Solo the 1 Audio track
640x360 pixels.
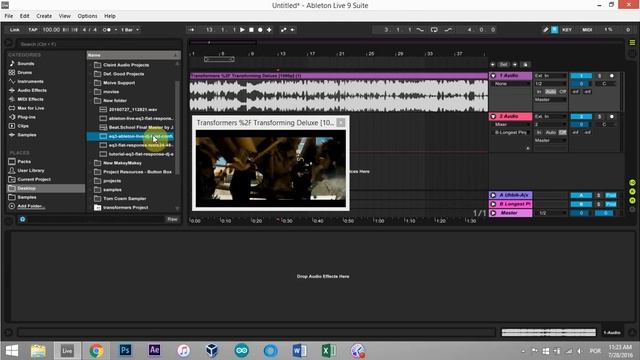tap(600, 76)
